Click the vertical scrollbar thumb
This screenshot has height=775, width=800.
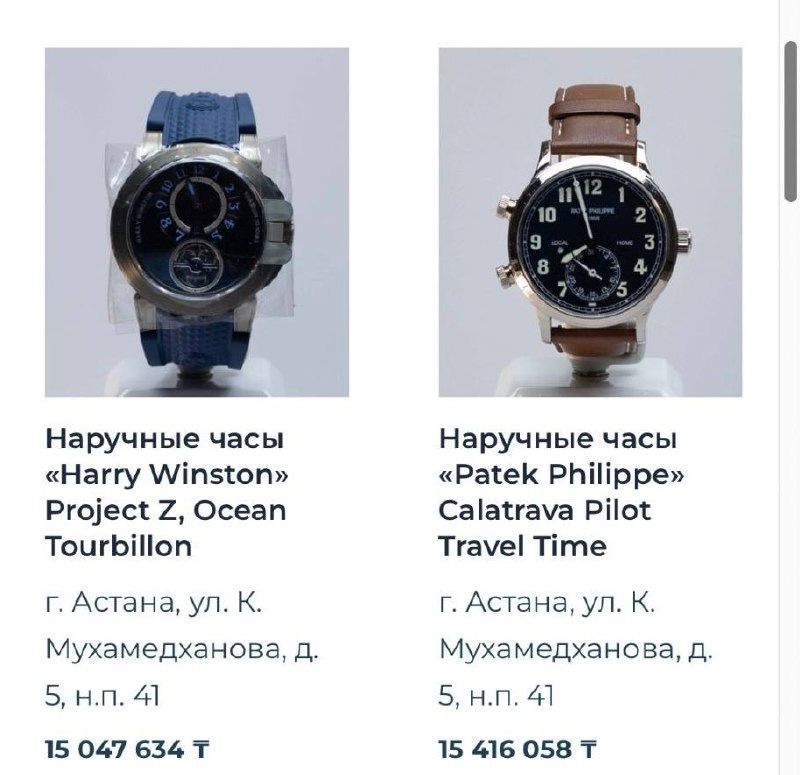pyautogui.click(x=791, y=121)
